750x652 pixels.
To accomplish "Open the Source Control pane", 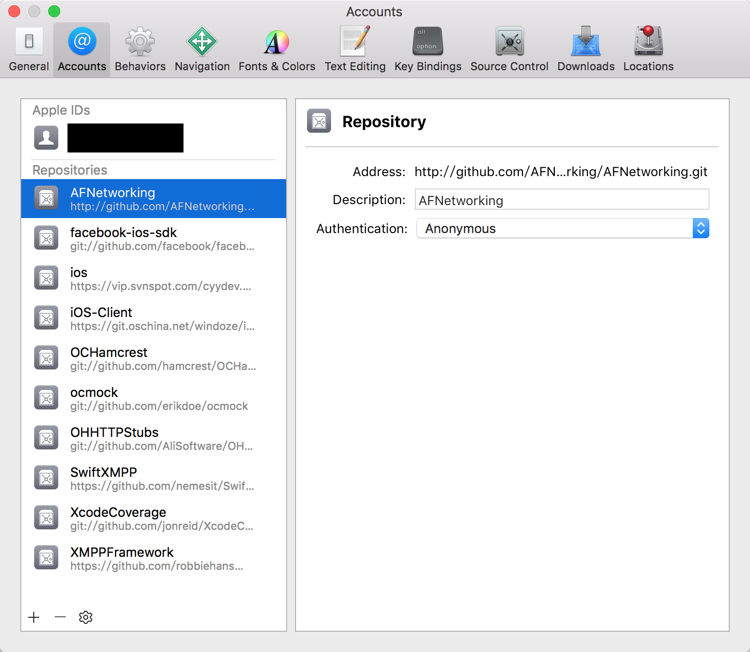I will 509,50.
